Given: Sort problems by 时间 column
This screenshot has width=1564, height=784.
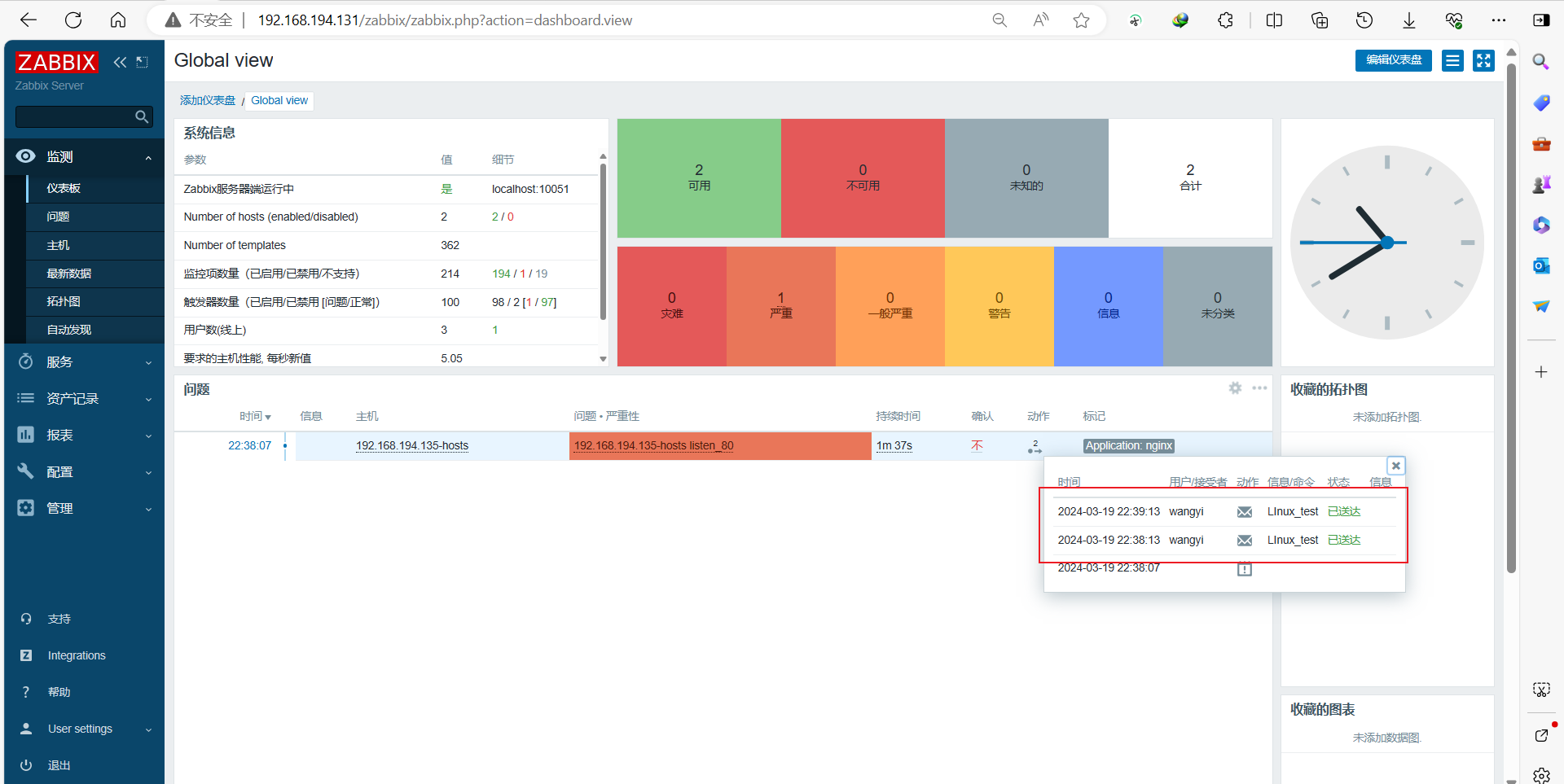Looking at the screenshot, I should pos(255,417).
